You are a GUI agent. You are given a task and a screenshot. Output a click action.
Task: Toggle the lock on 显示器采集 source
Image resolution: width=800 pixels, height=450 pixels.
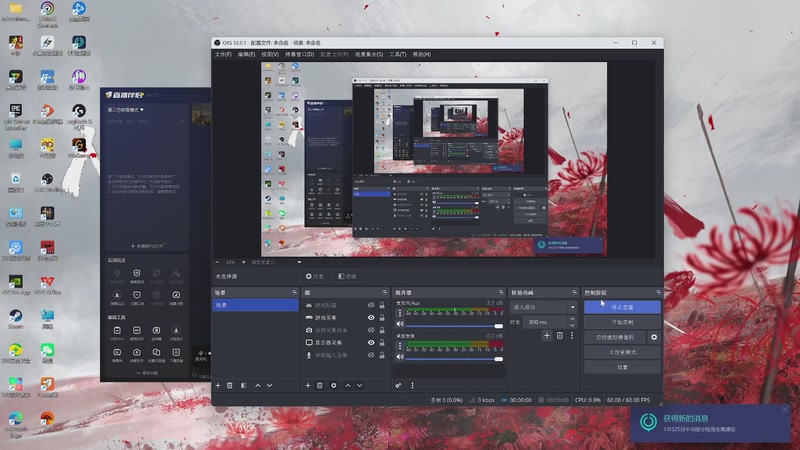(x=382, y=342)
